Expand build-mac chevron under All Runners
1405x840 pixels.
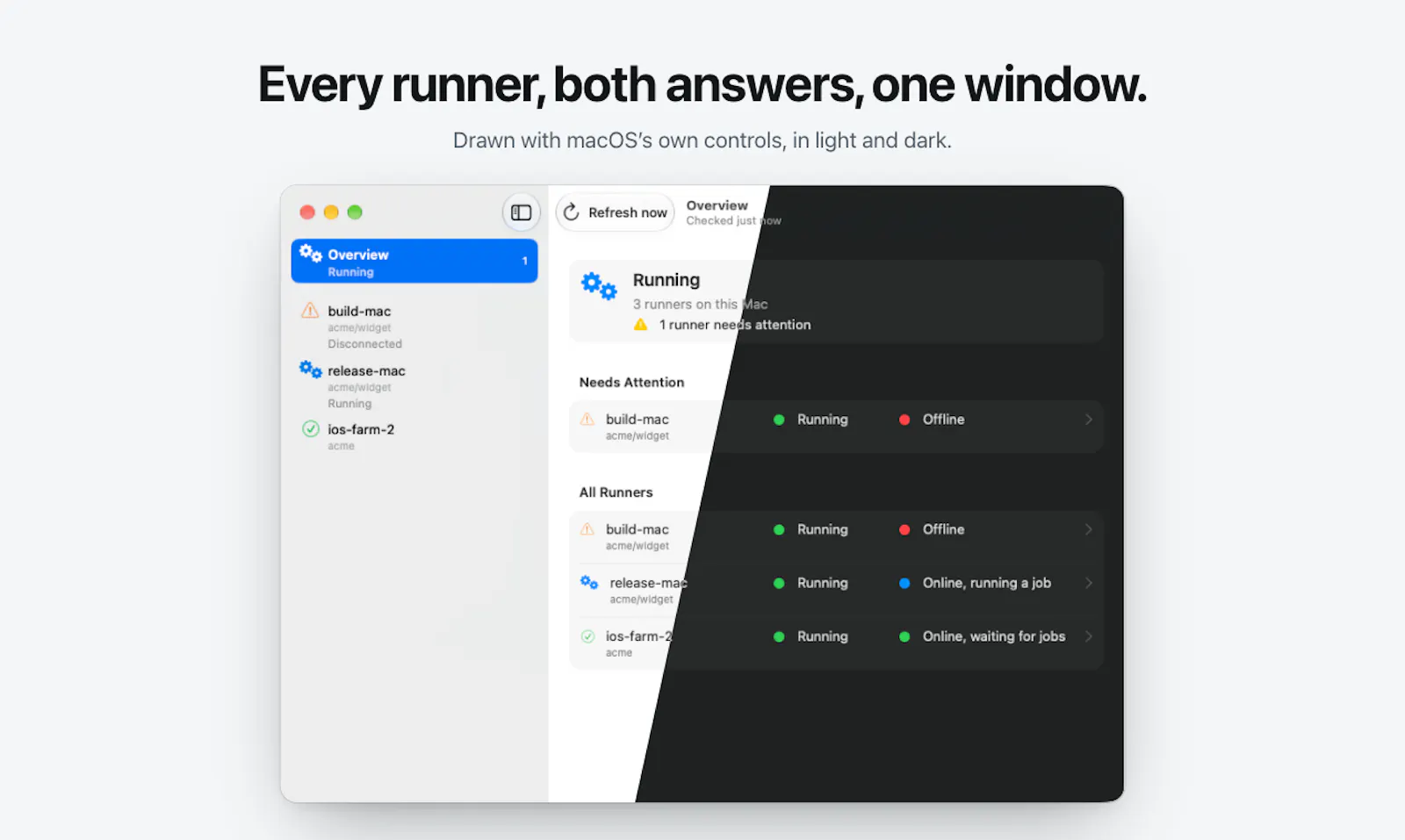coord(1088,529)
